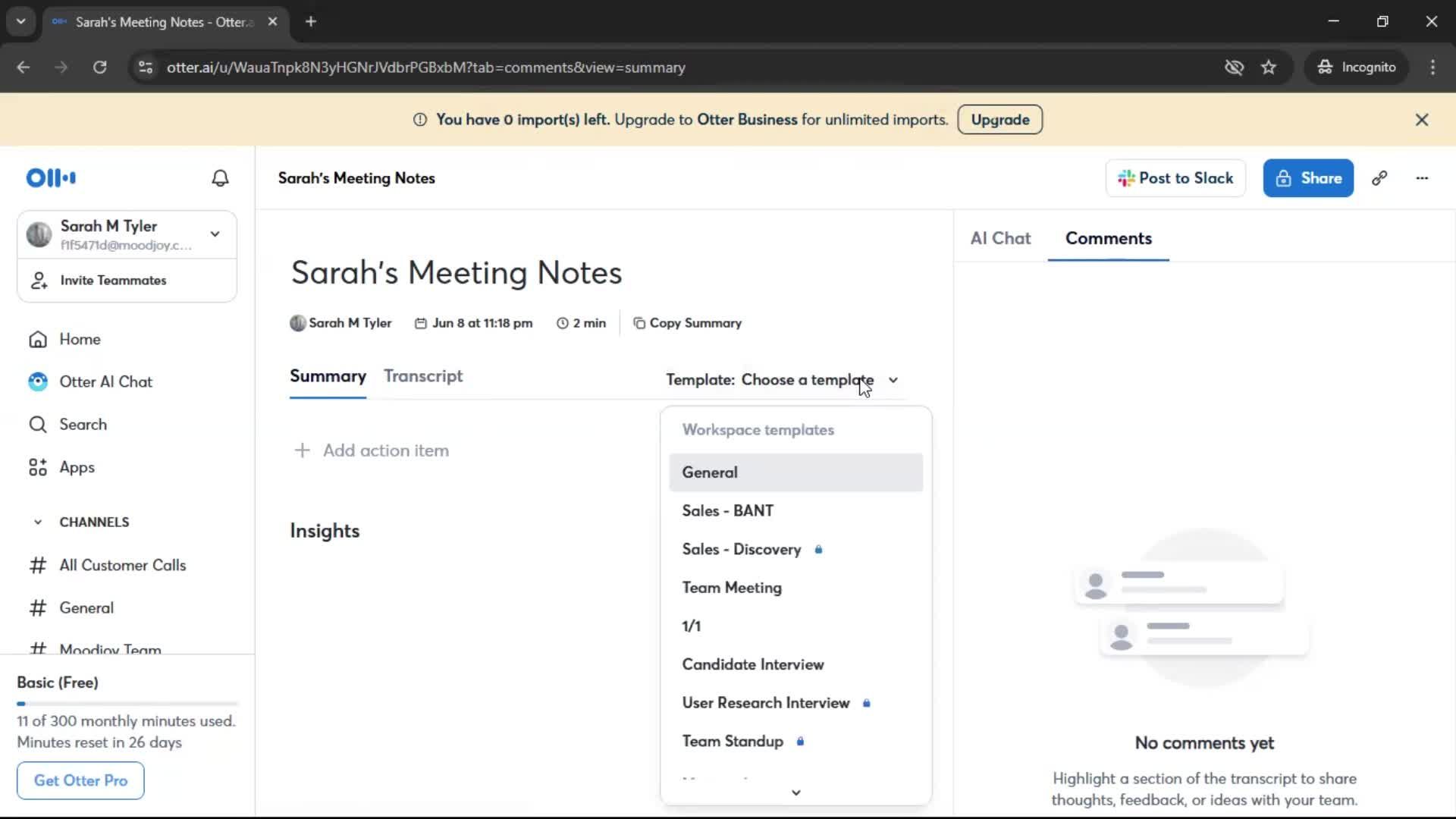
Task: Select the Sales - BANT template
Action: 795,511
